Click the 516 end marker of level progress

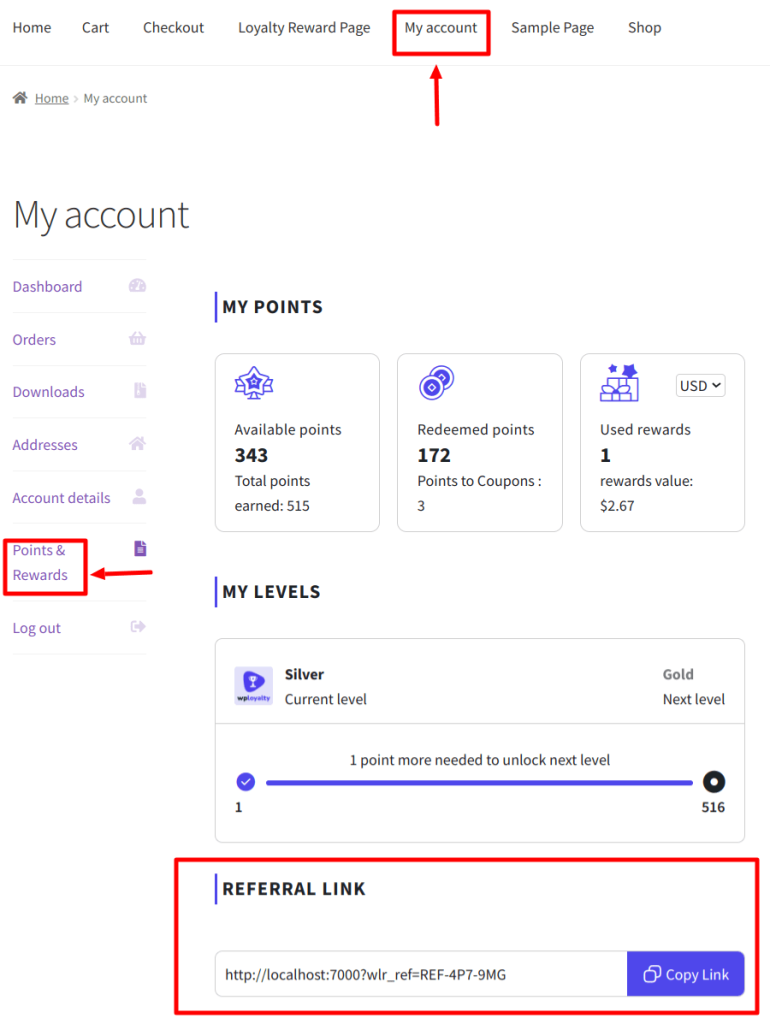click(x=713, y=782)
